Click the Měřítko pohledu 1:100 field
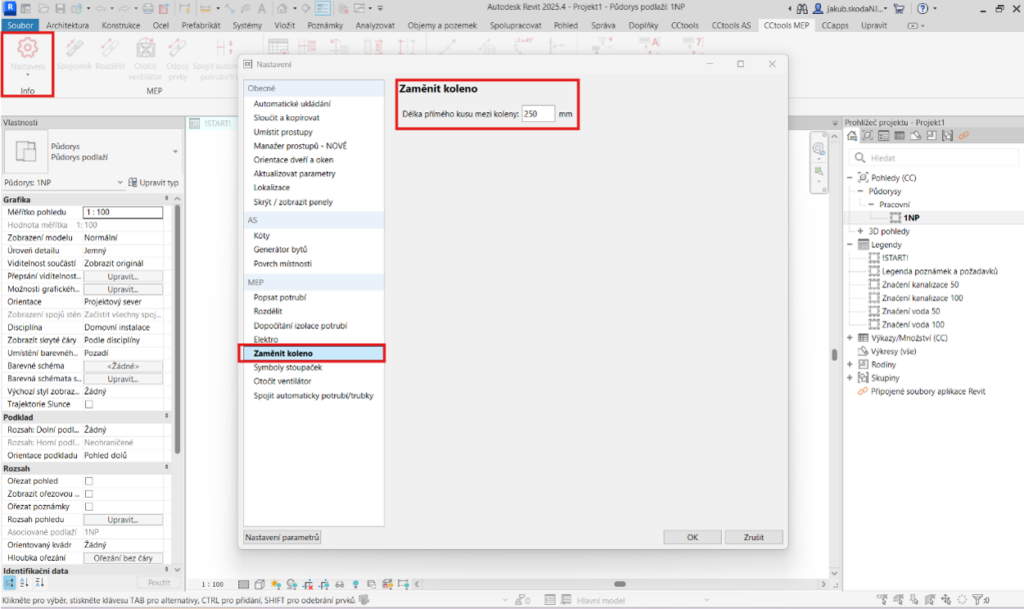 tap(123, 212)
